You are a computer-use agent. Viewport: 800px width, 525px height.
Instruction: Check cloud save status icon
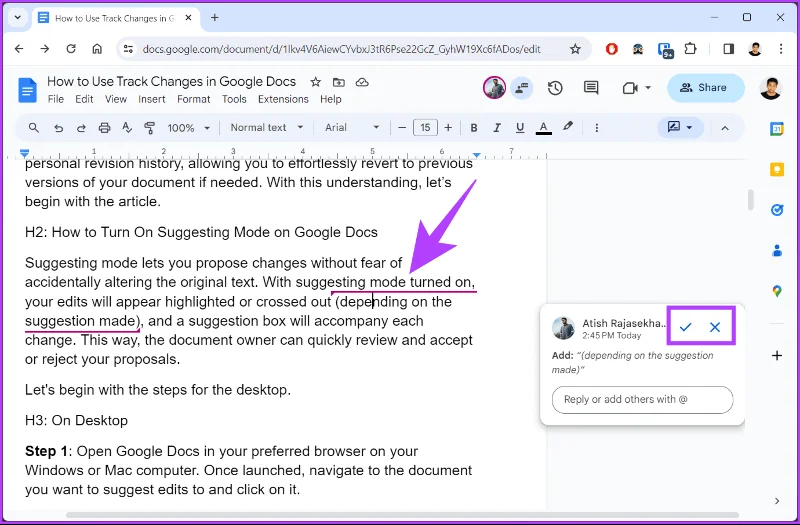(362, 82)
